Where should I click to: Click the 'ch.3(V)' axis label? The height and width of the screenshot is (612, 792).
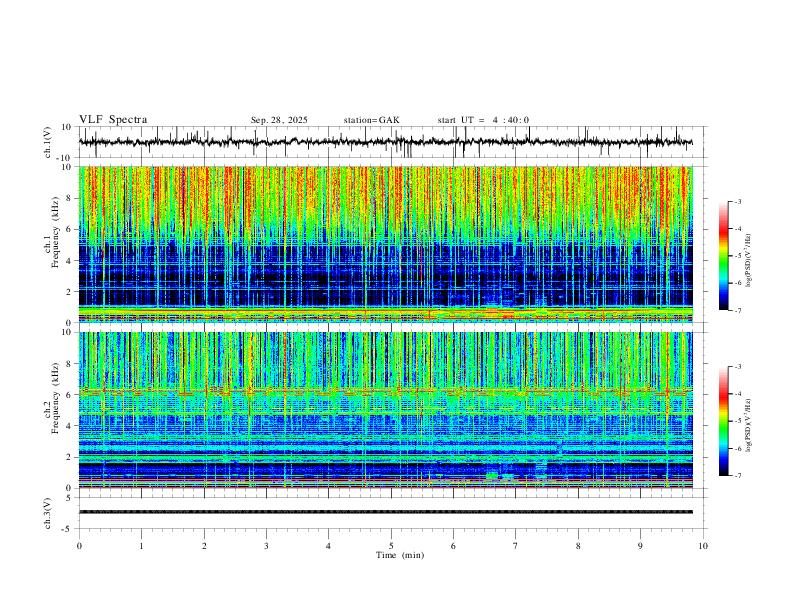pyautogui.click(x=48, y=513)
